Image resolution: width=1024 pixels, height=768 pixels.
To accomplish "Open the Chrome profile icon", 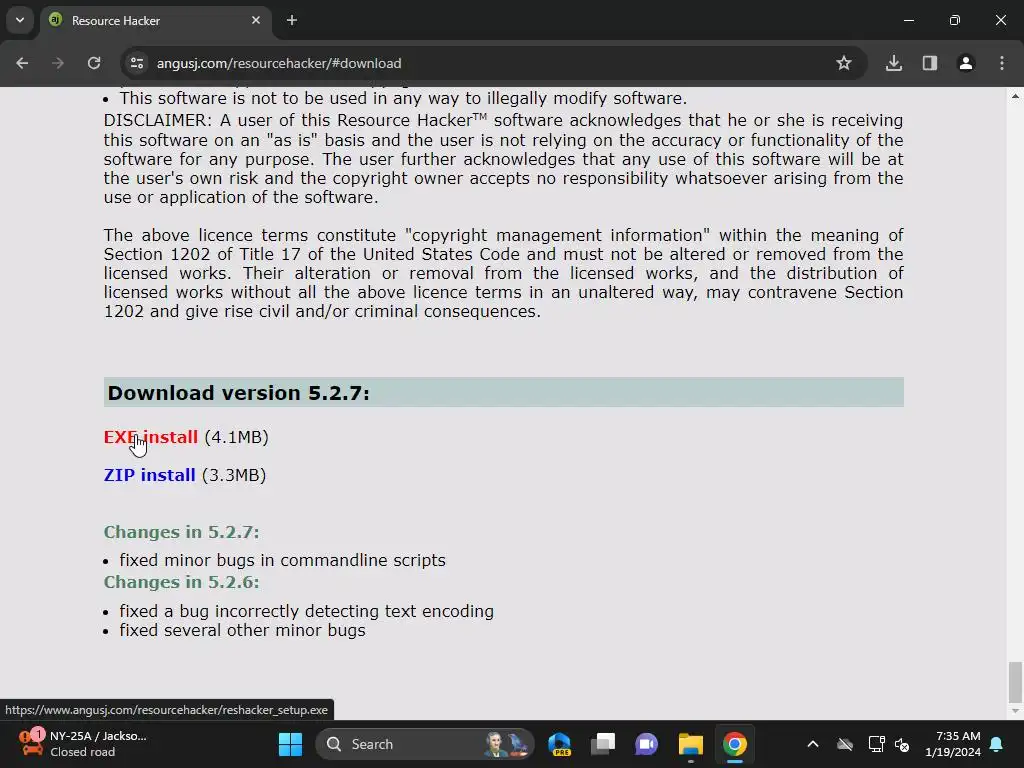I will pos(965,63).
